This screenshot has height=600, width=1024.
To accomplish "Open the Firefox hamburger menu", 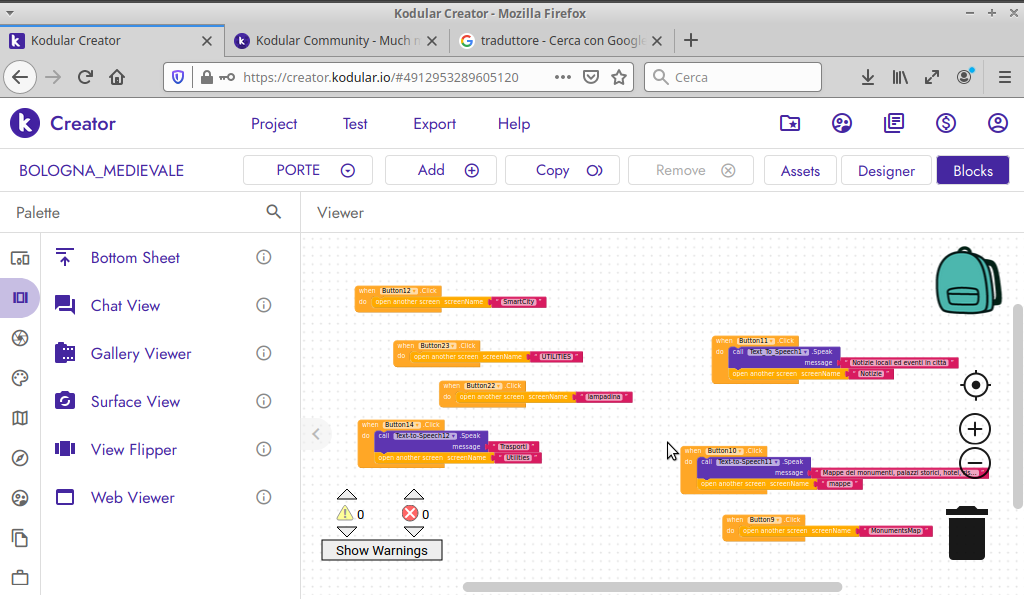I will 1004,77.
